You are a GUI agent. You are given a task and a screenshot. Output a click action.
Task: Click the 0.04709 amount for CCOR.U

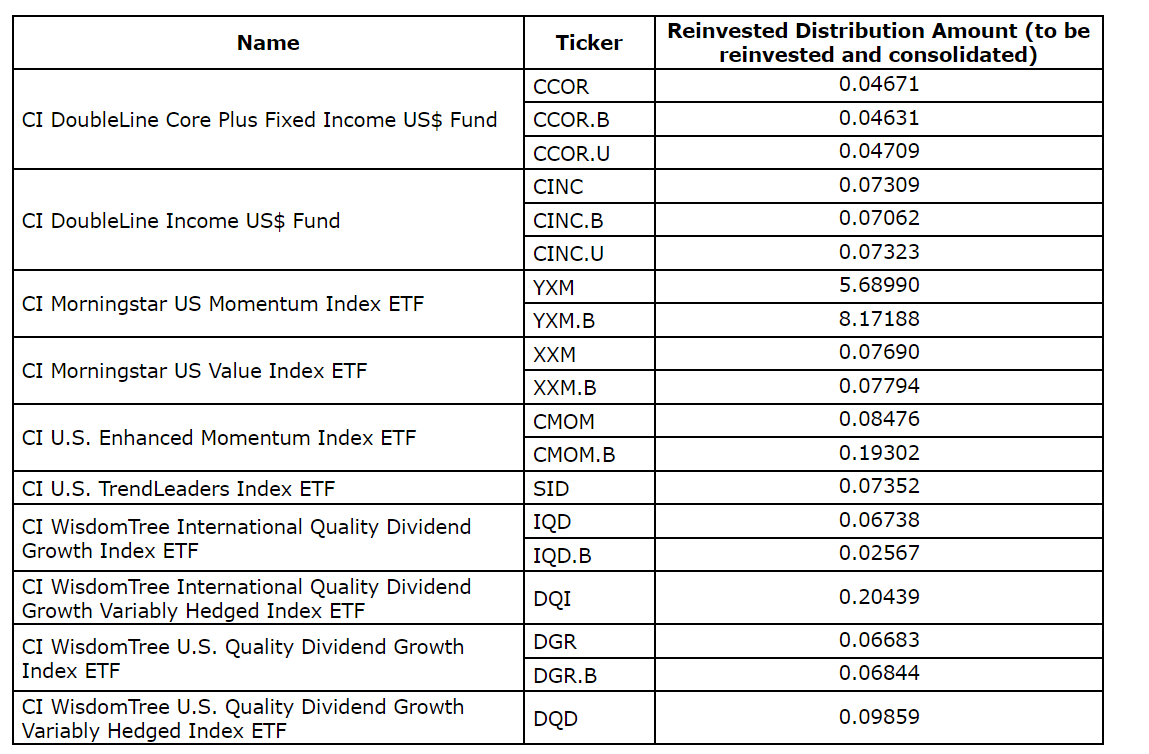(x=878, y=152)
